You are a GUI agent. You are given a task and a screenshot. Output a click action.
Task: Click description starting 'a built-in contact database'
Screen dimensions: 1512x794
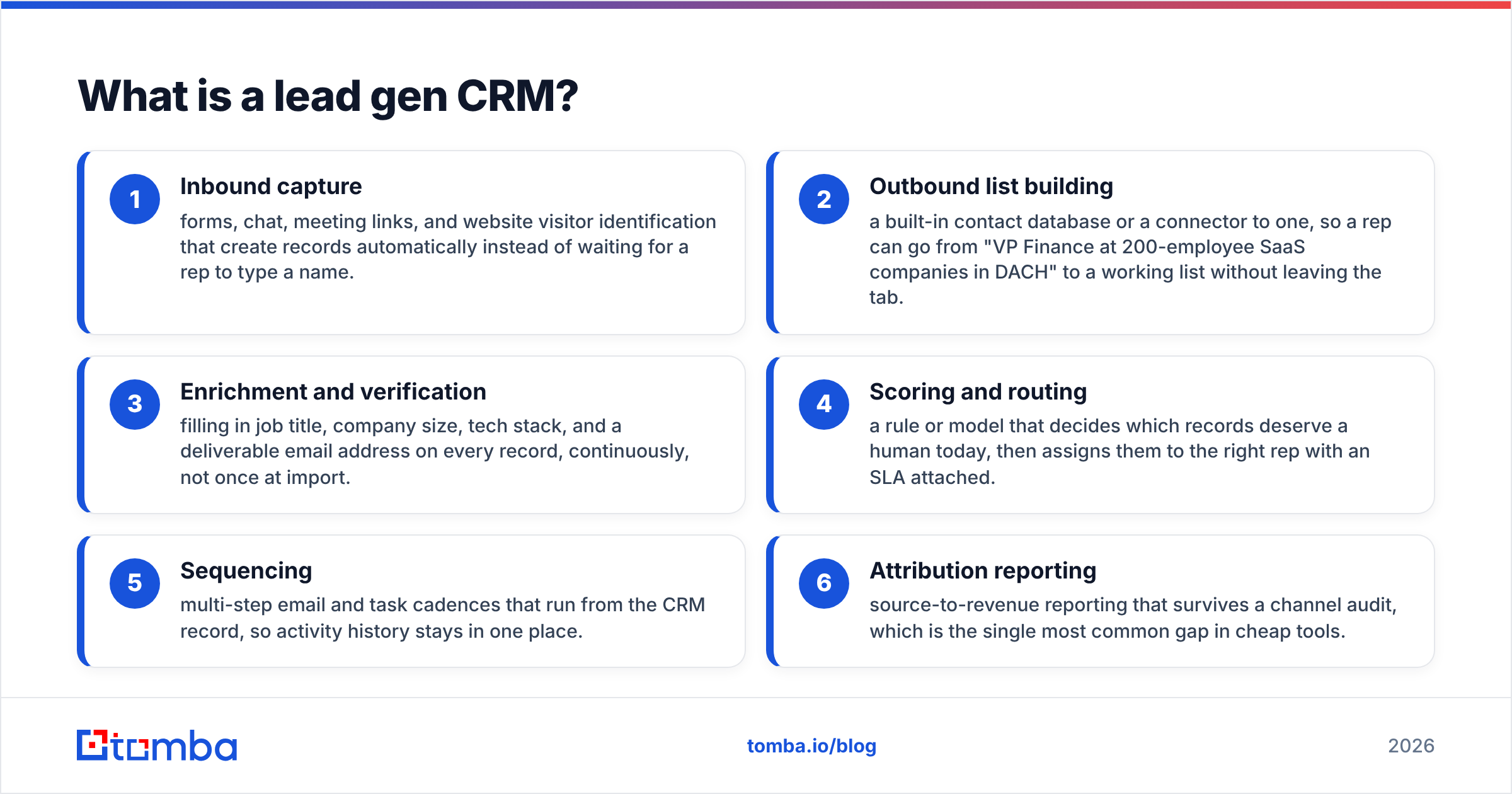tap(1130, 260)
